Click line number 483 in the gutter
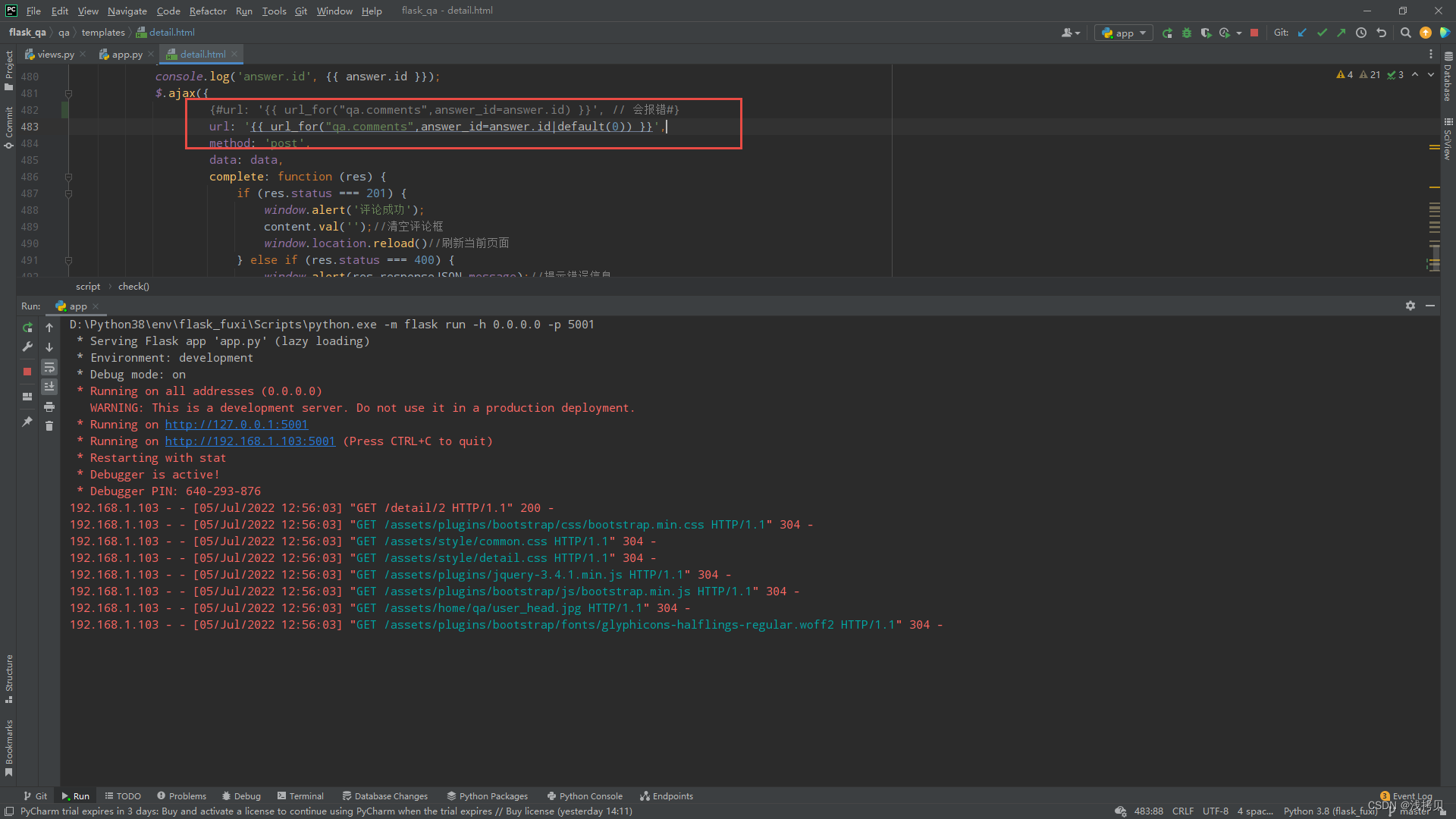The width and height of the screenshot is (1456, 819). click(x=30, y=127)
